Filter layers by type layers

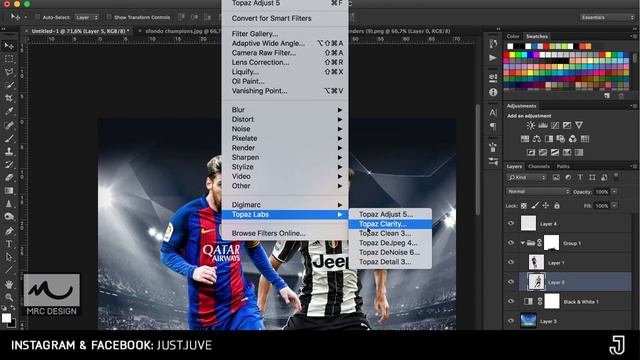[580, 177]
